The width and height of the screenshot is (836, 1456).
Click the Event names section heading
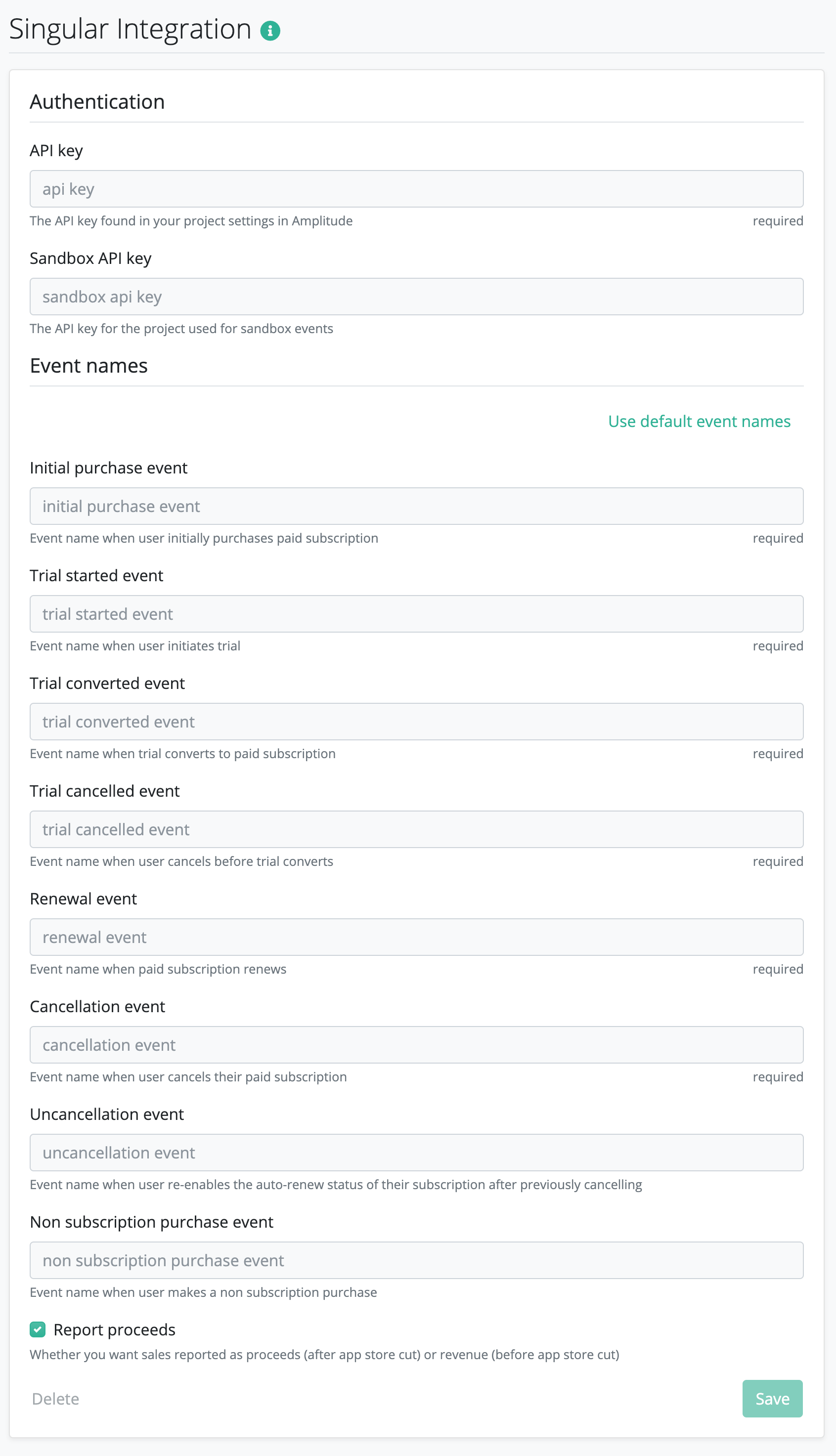point(89,366)
